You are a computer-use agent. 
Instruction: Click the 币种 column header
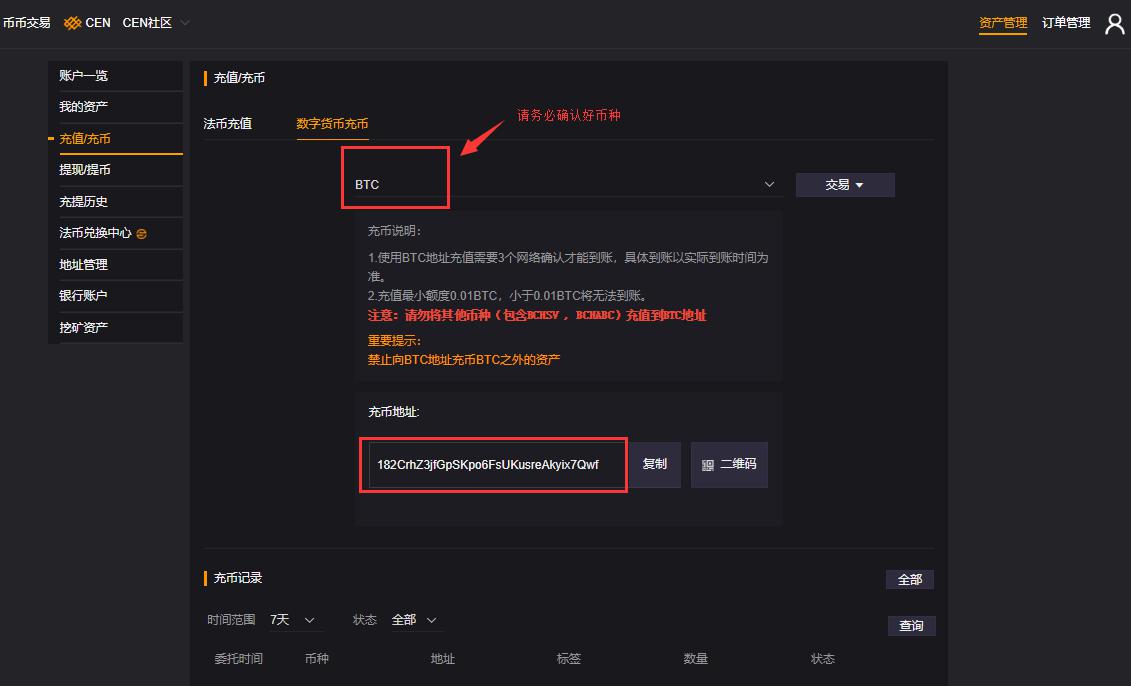pyautogui.click(x=317, y=659)
